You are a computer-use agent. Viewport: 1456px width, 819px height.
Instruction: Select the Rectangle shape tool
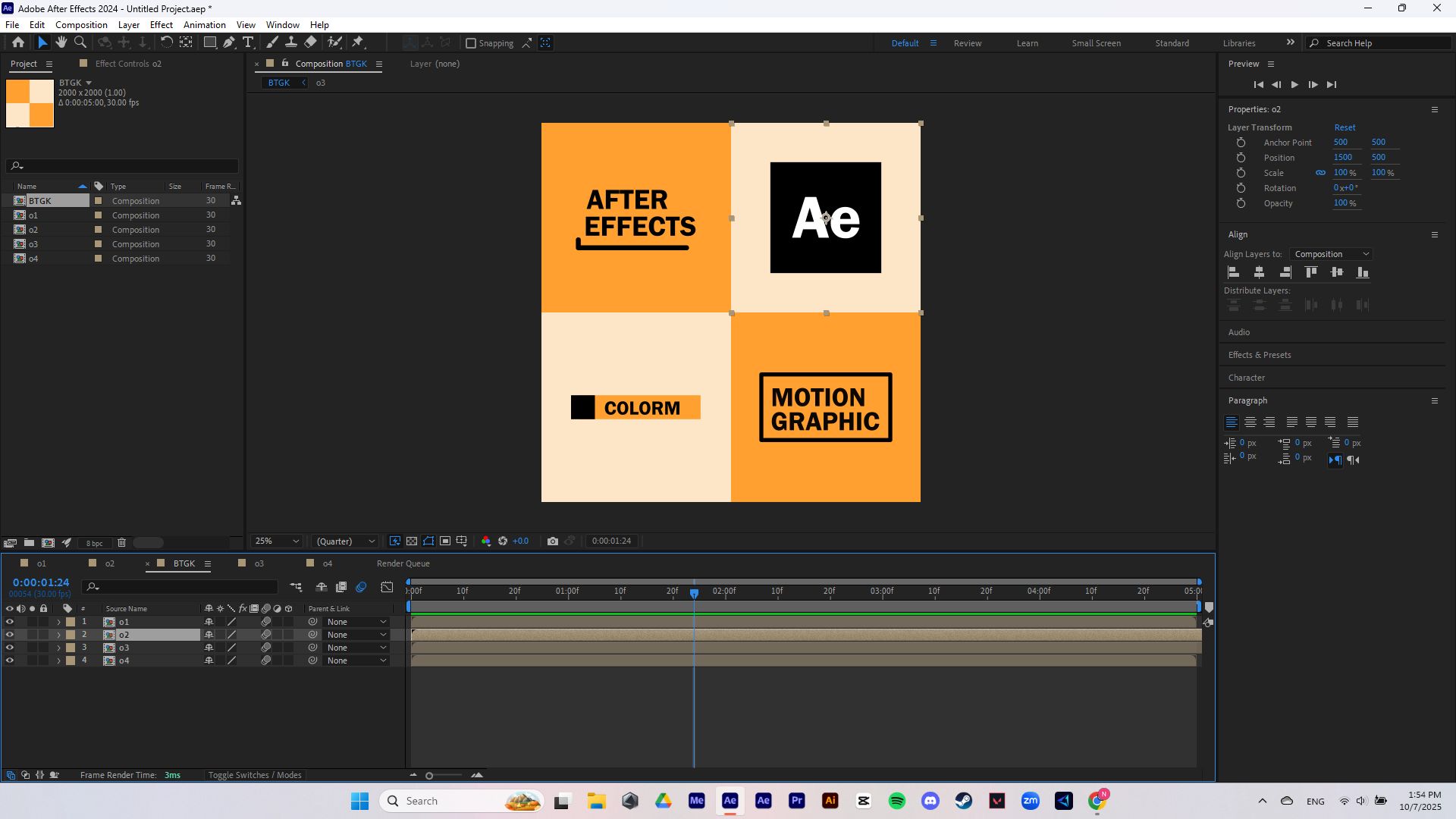point(209,42)
